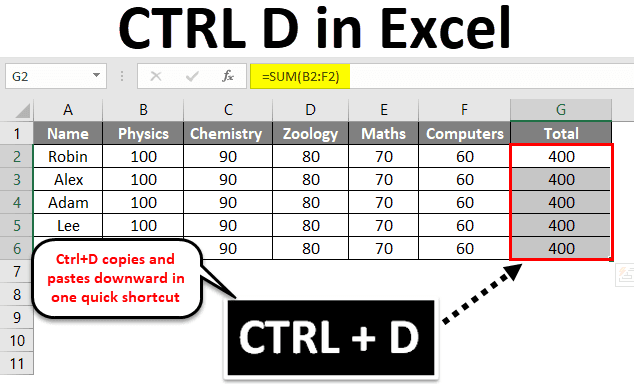Click the Name Box showing G2
This screenshot has width=634, height=384.
(x=56, y=76)
